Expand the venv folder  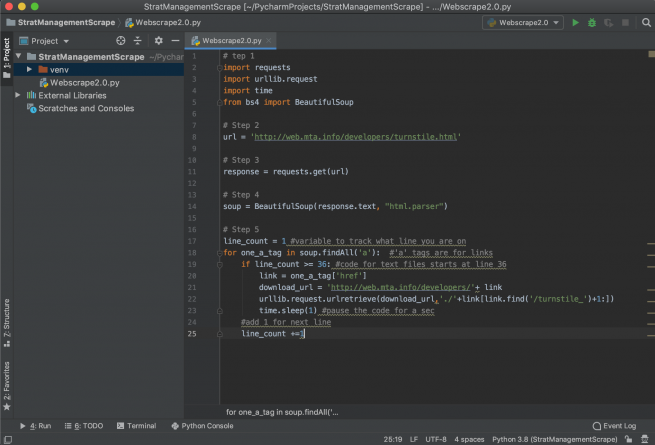(30, 70)
